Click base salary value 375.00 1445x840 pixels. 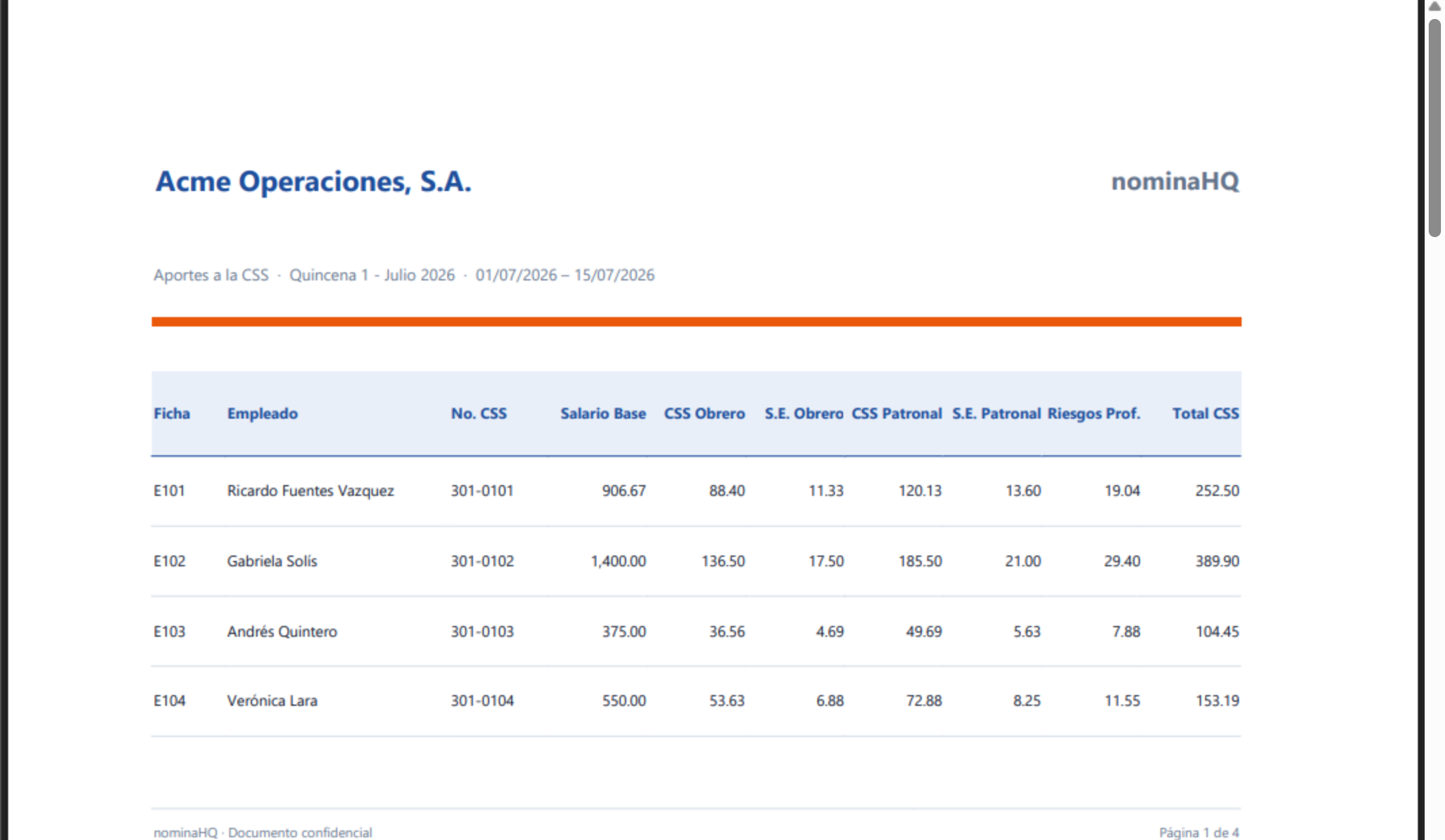pos(624,631)
